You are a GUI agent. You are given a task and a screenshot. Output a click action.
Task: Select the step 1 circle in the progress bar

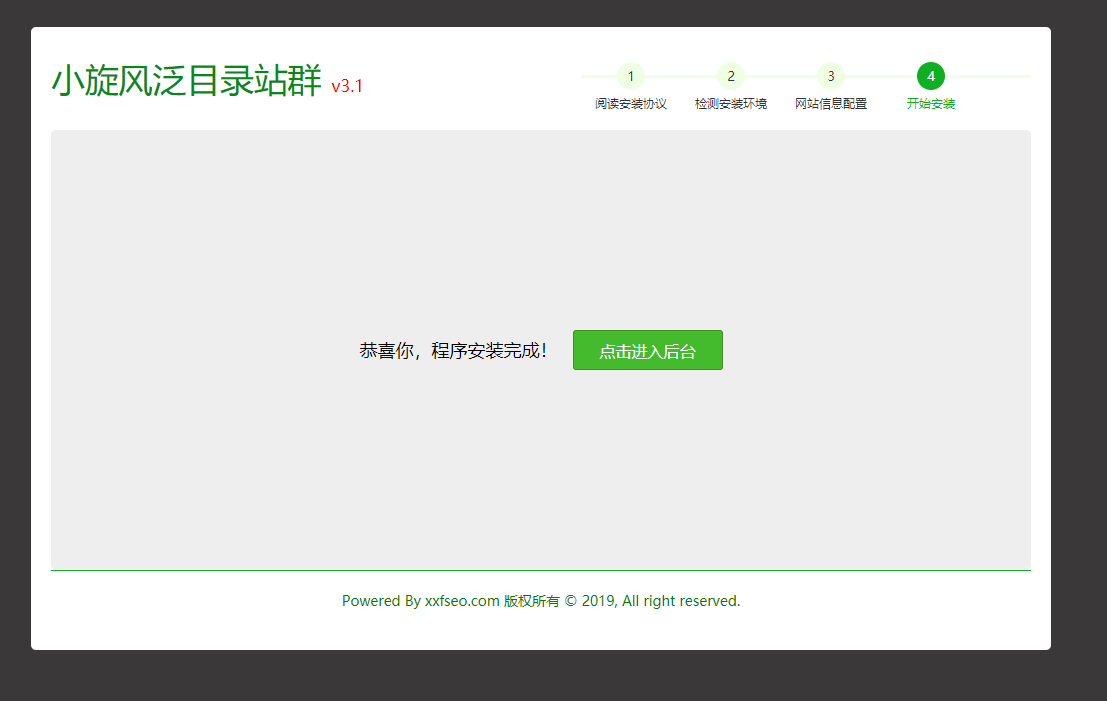630,76
